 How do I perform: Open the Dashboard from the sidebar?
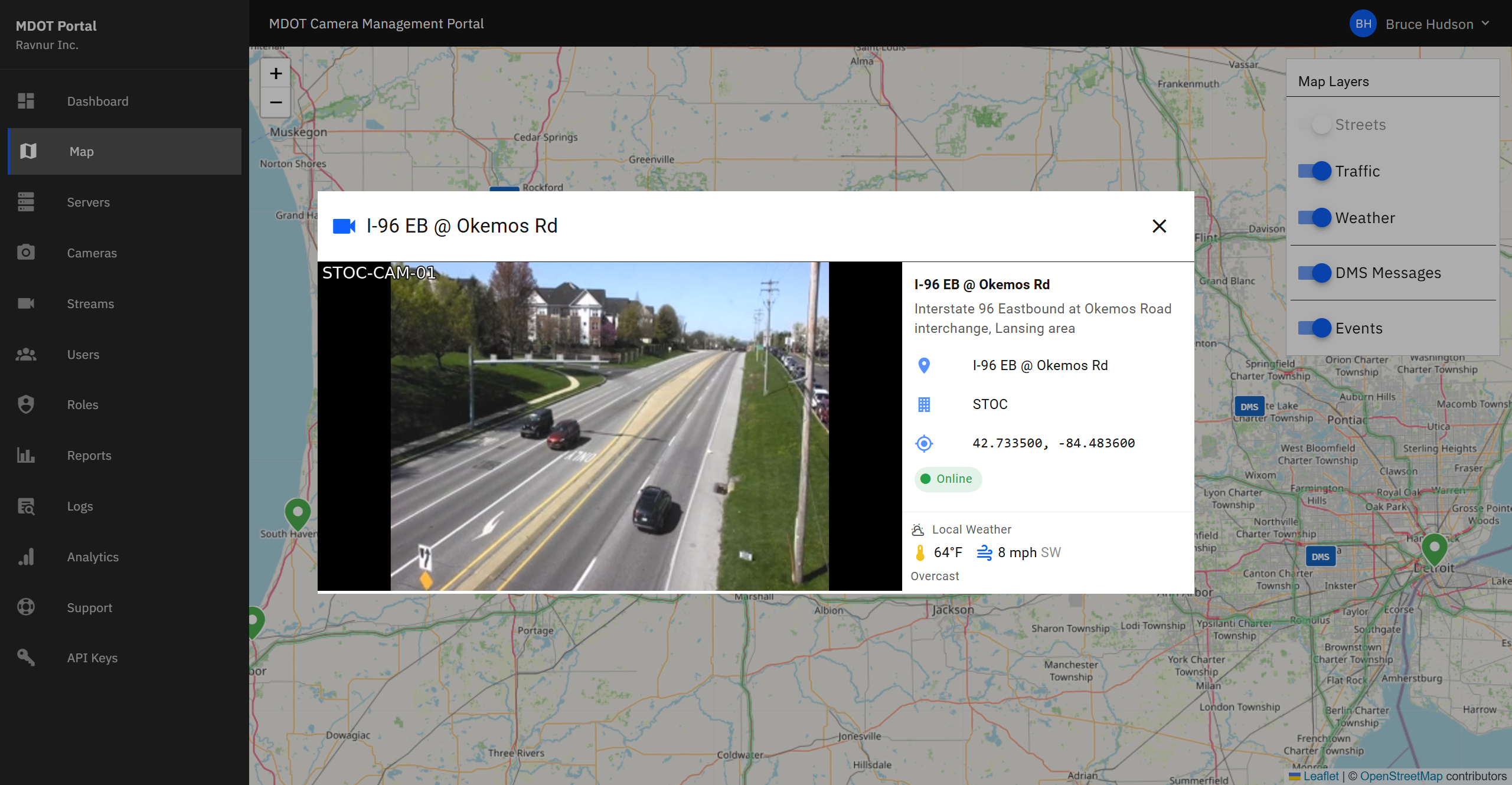point(97,101)
